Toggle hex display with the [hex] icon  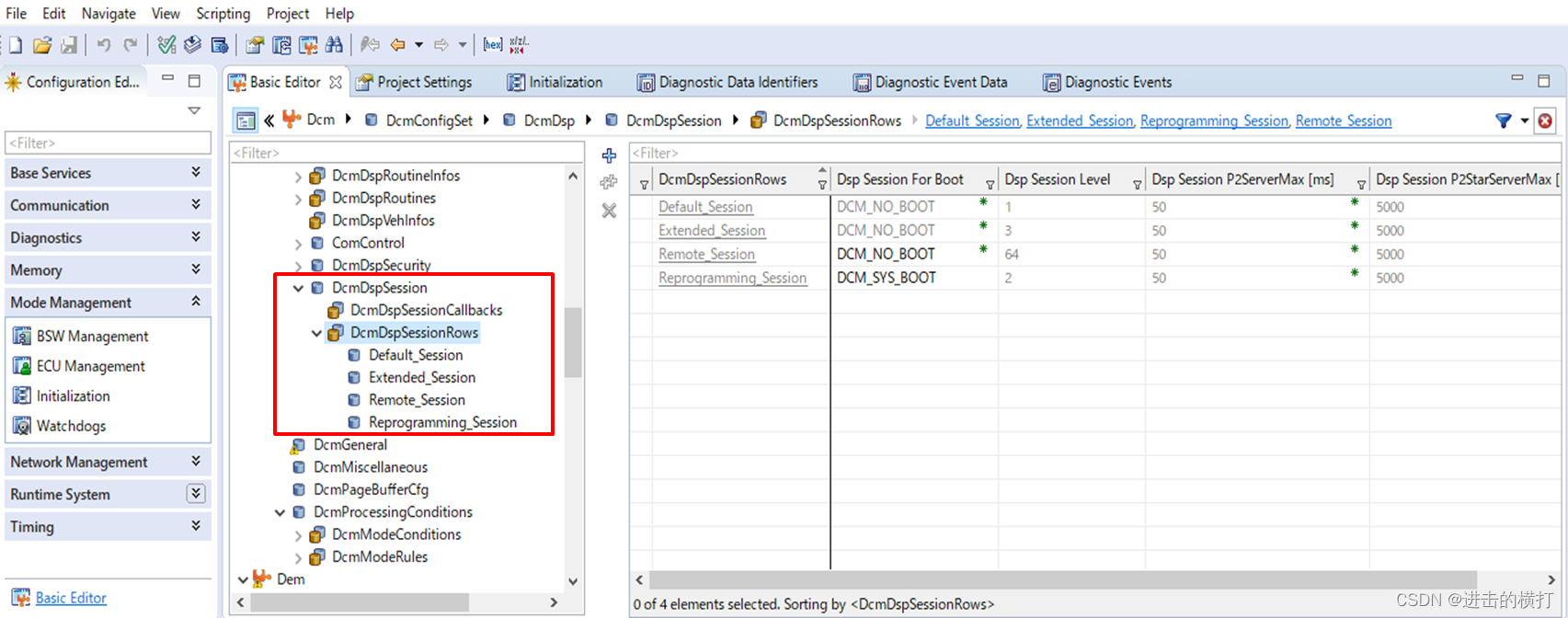(x=493, y=45)
